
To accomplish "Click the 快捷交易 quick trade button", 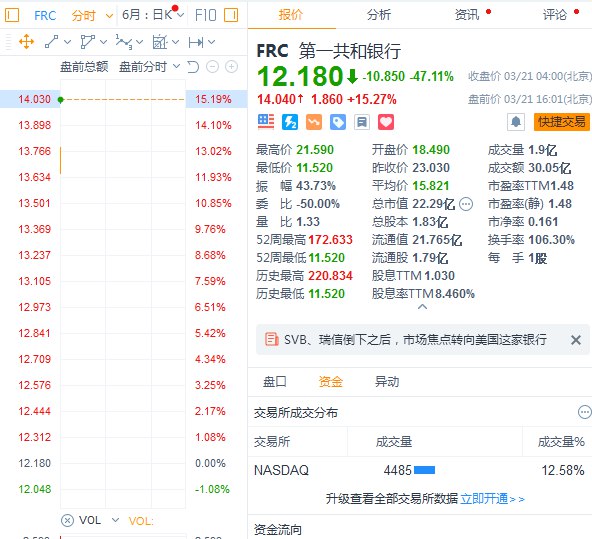I will pyautogui.click(x=561, y=122).
